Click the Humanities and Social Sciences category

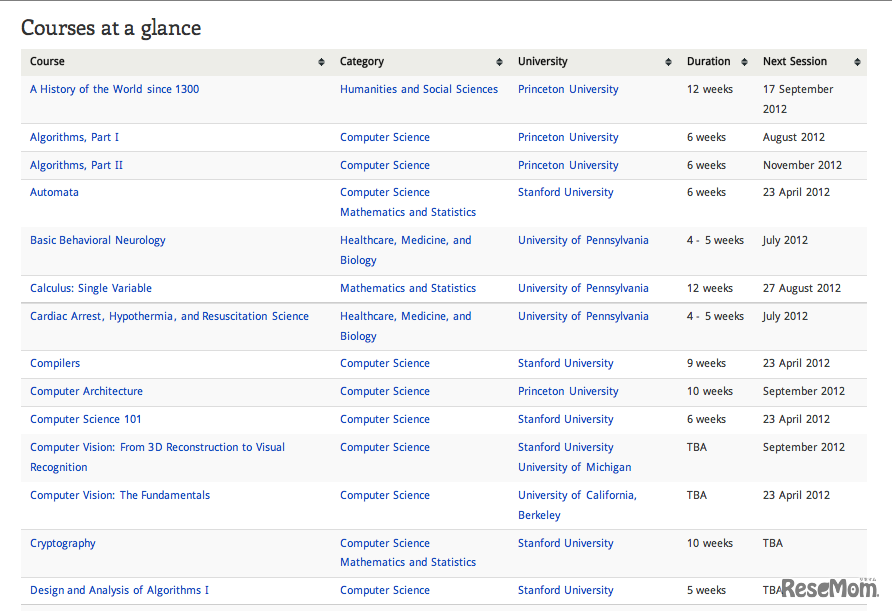click(418, 89)
